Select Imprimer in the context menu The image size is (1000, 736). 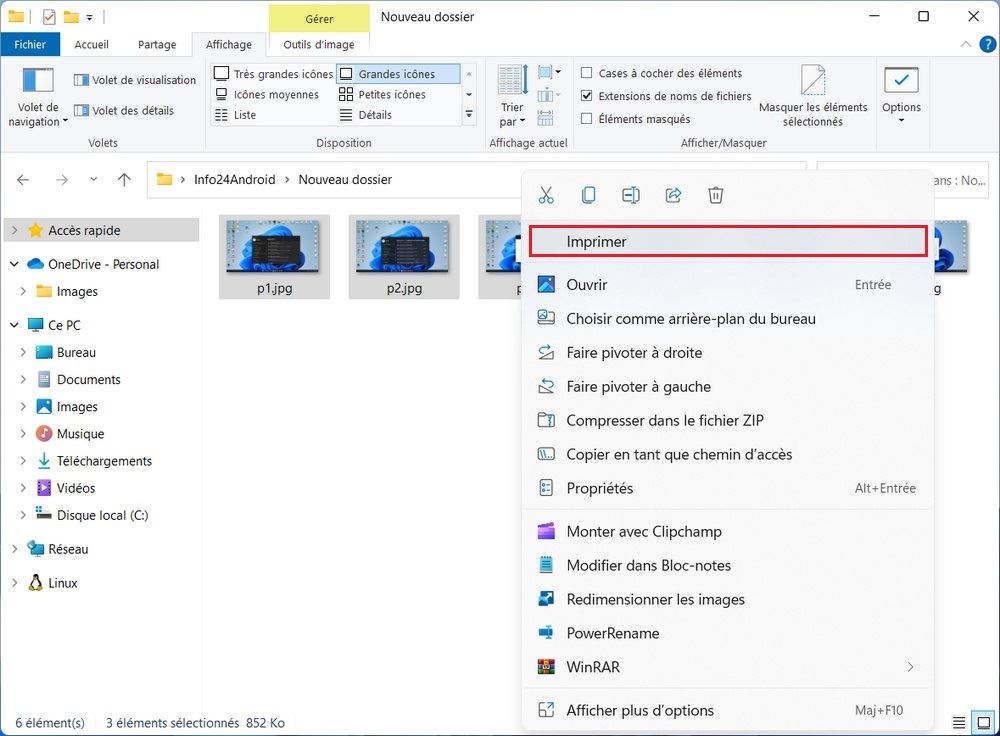pos(727,241)
